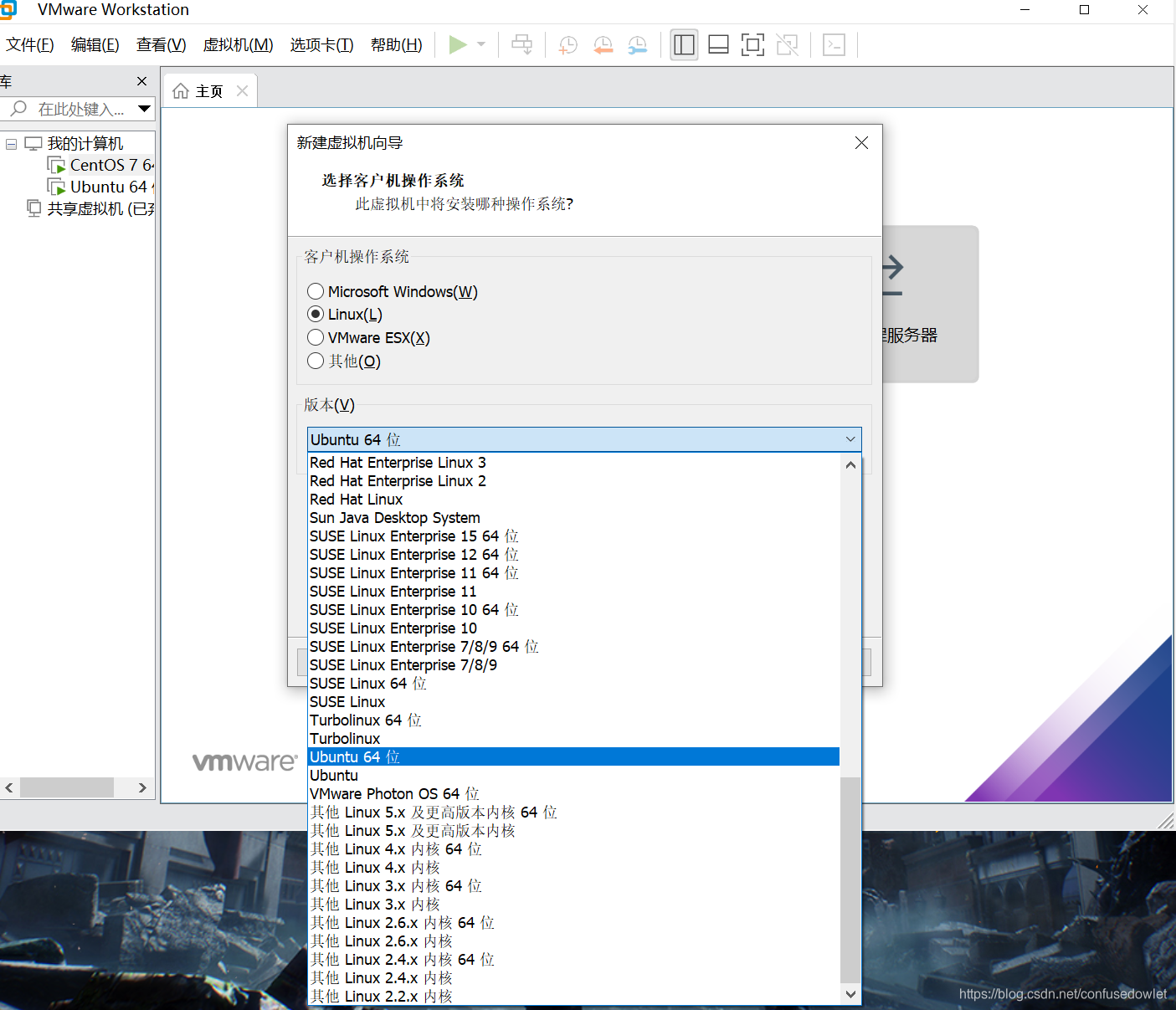This screenshot has height=1010, width=1176.
Task: Click the revert to snapshot icon
Action: click(603, 44)
